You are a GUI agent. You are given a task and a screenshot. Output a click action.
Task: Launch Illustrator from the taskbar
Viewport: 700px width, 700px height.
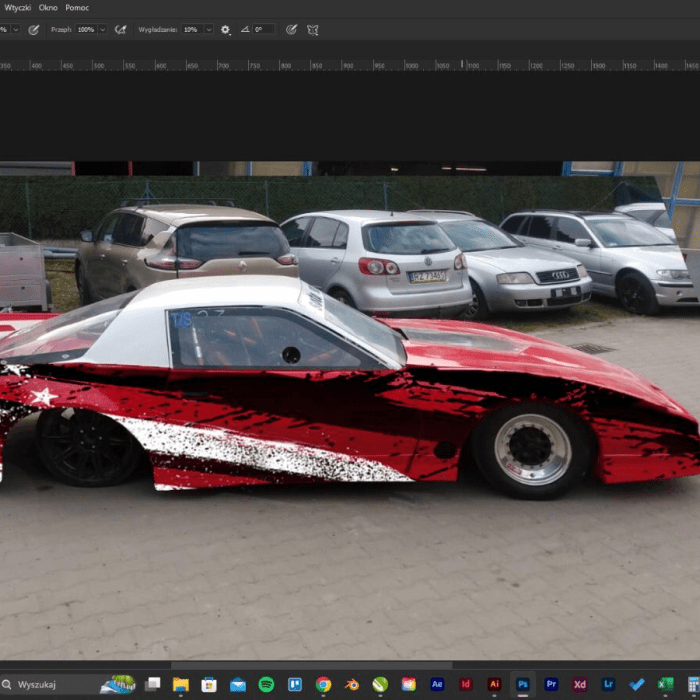pyautogui.click(x=494, y=685)
